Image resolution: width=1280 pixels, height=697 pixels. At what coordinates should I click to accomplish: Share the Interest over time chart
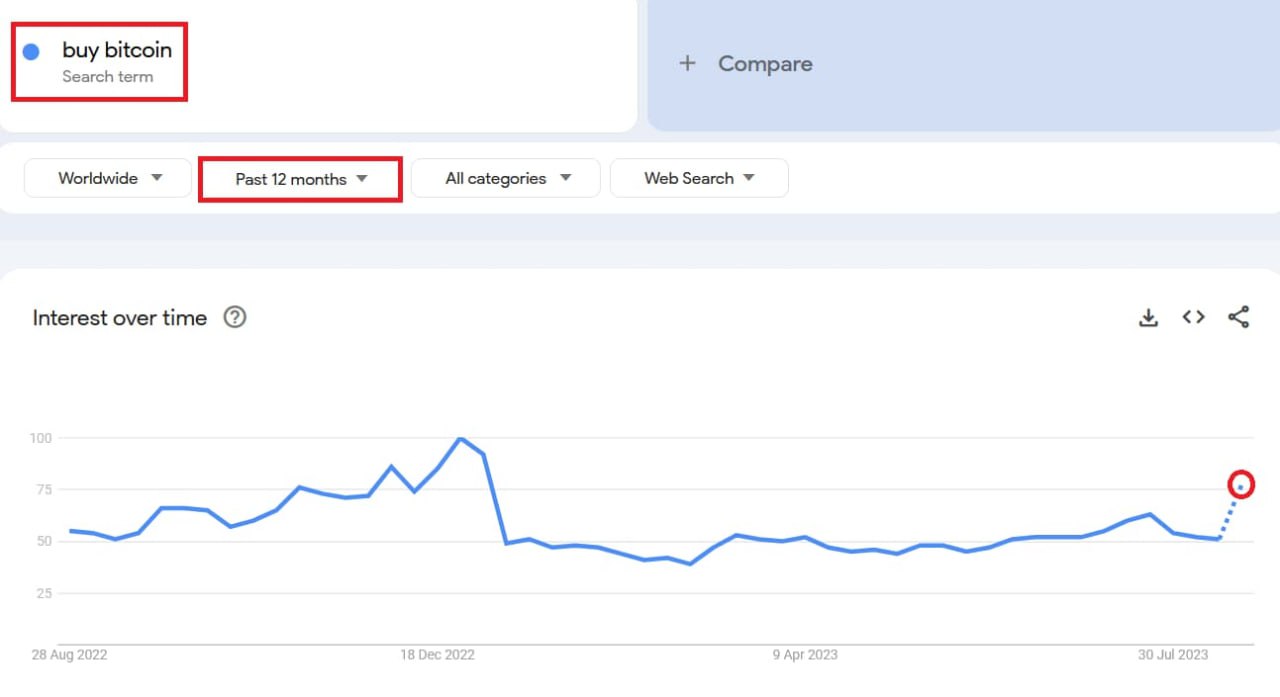tap(1239, 317)
